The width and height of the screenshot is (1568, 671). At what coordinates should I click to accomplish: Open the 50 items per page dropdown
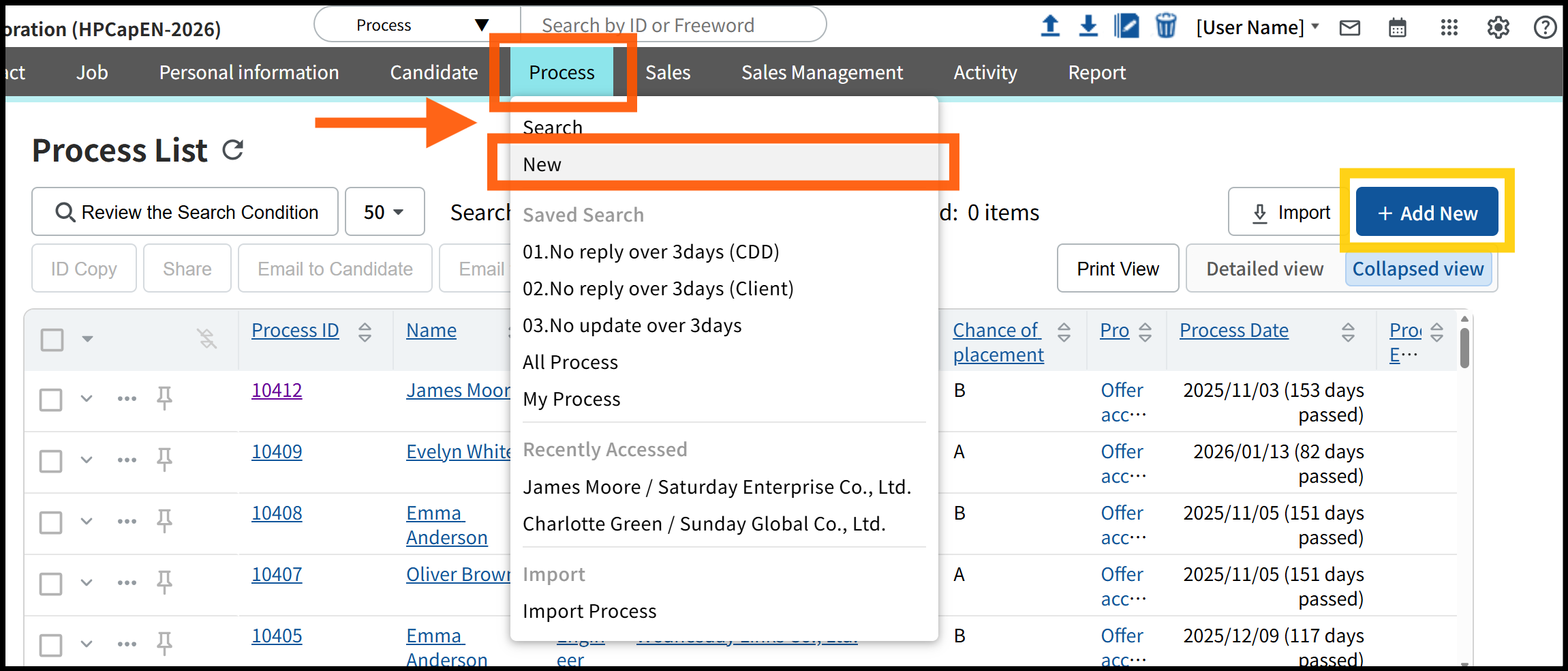pyautogui.click(x=384, y=212)
